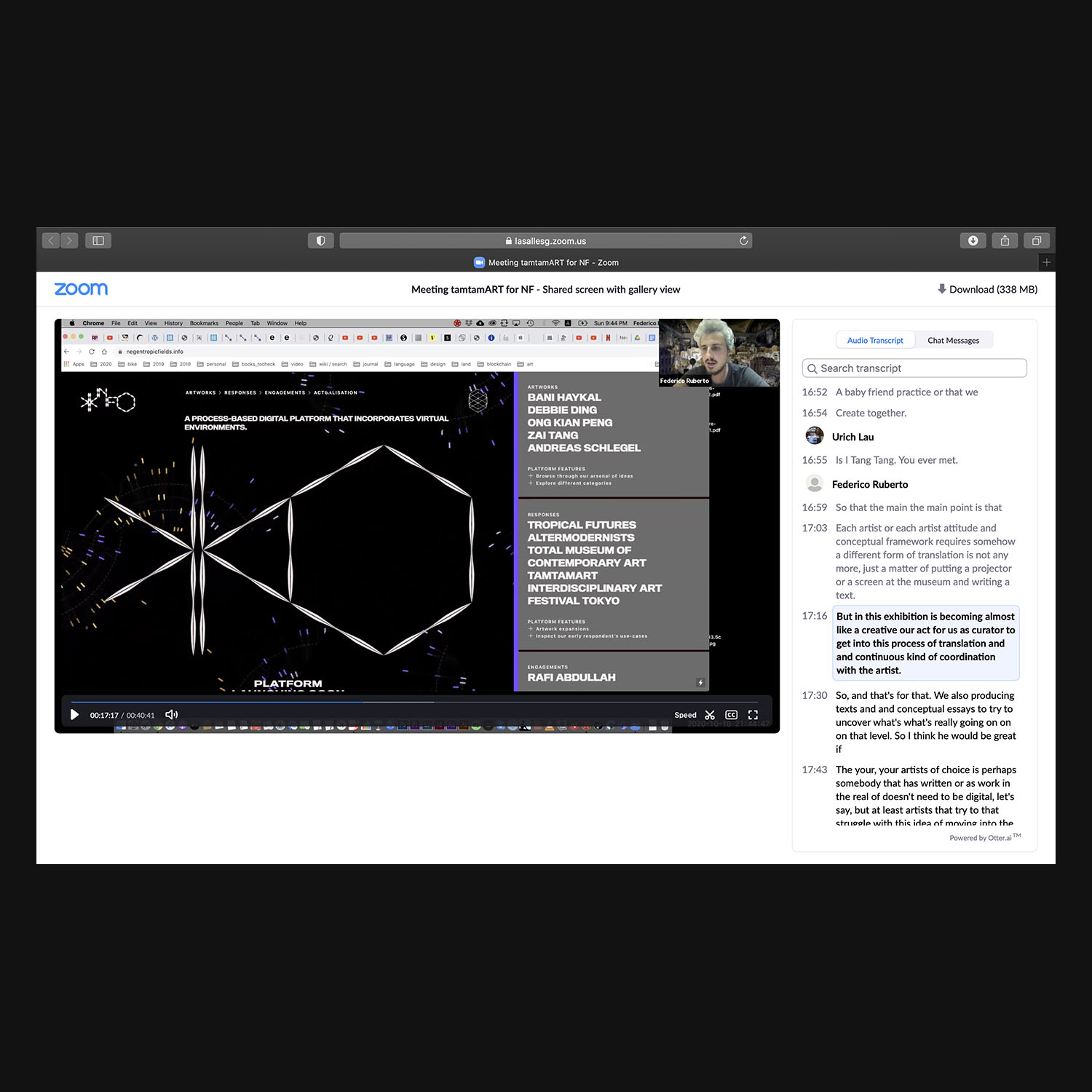
Task: Click the Search transcript field
Action: tap(914, 368)
